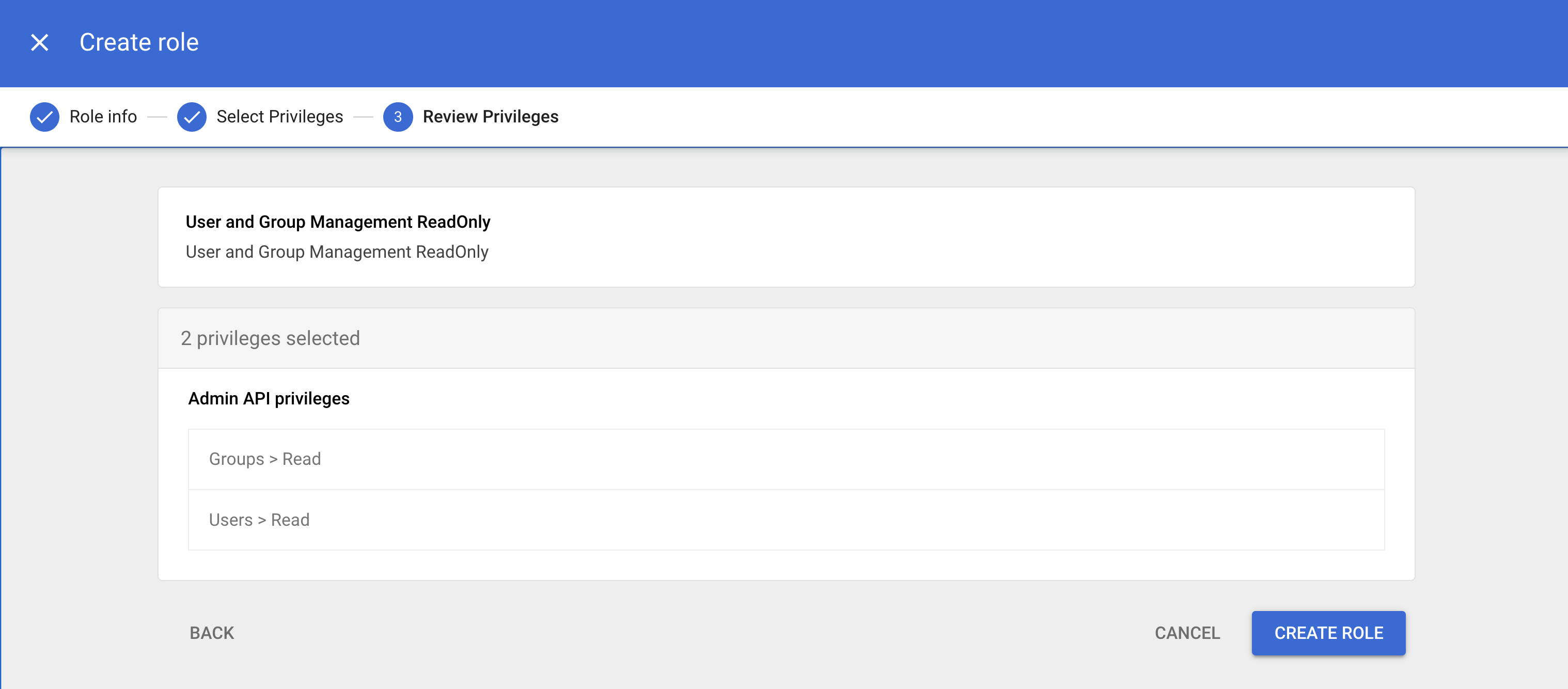The image size is (1568, 689).
Task: Click the CREATE ROLE button
Action: tap(1328, 633)
